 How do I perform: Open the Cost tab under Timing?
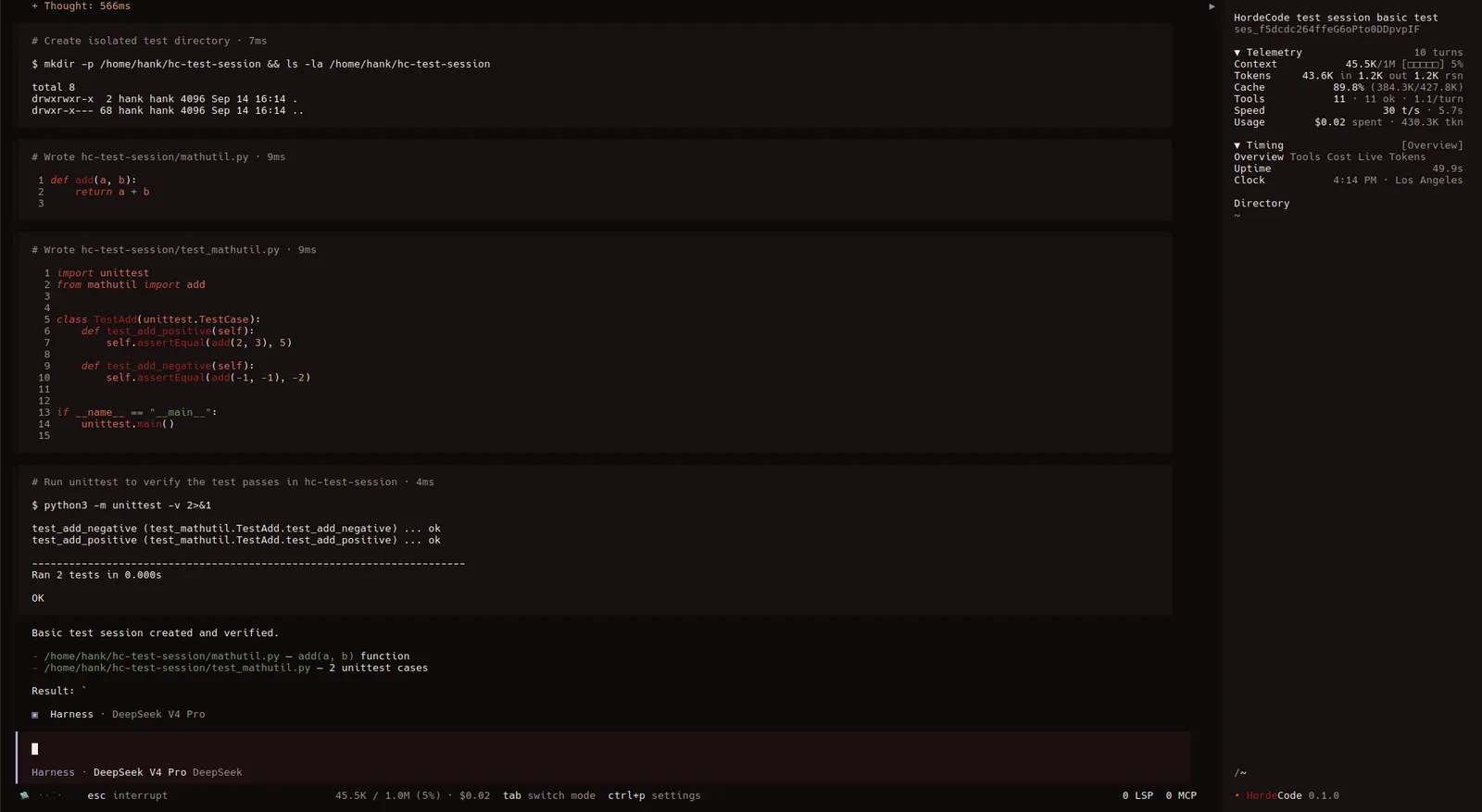1339,157
